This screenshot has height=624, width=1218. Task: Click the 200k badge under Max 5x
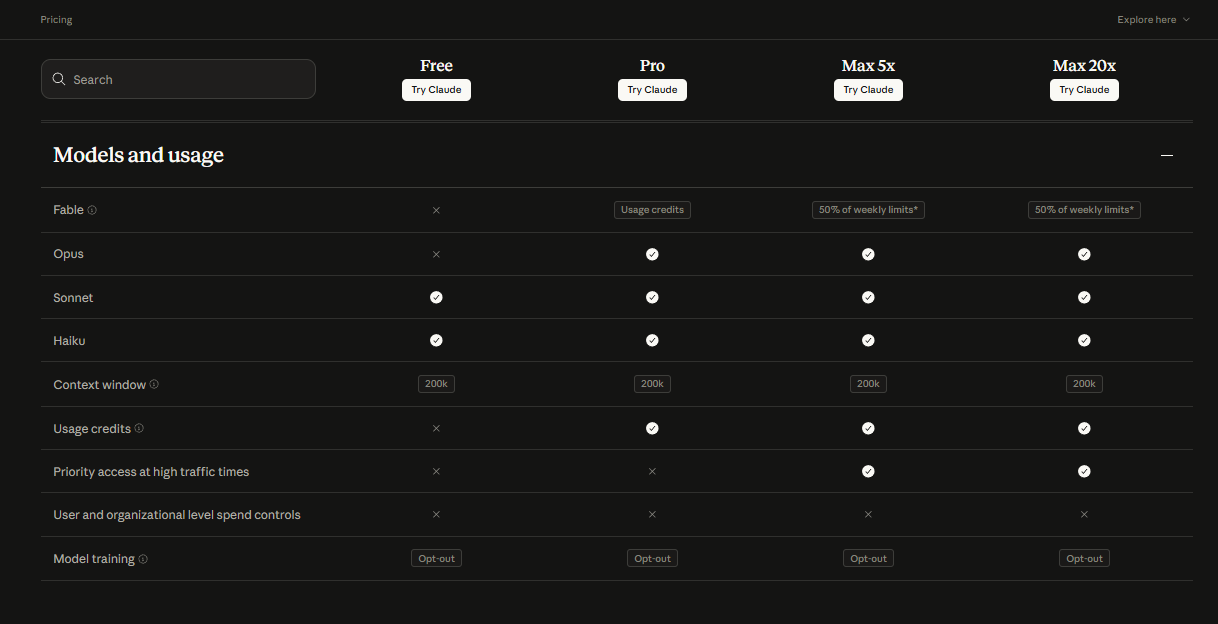pos(868,384)
